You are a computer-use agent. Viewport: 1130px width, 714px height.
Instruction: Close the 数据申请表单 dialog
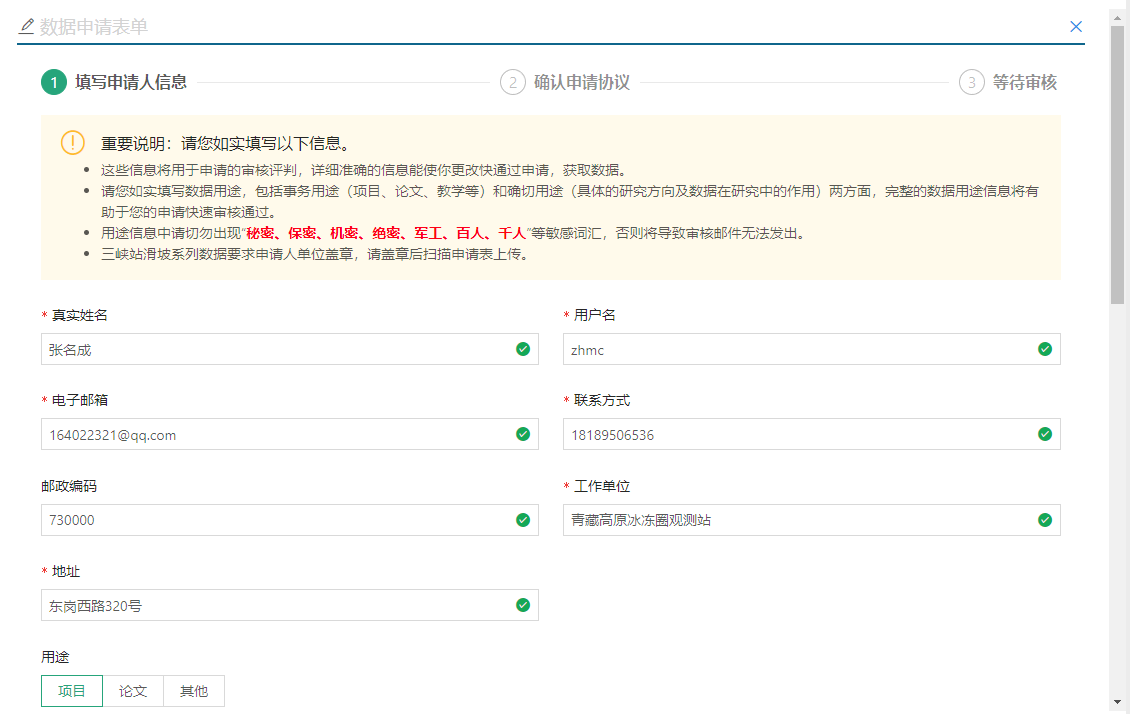[1076, 27]
